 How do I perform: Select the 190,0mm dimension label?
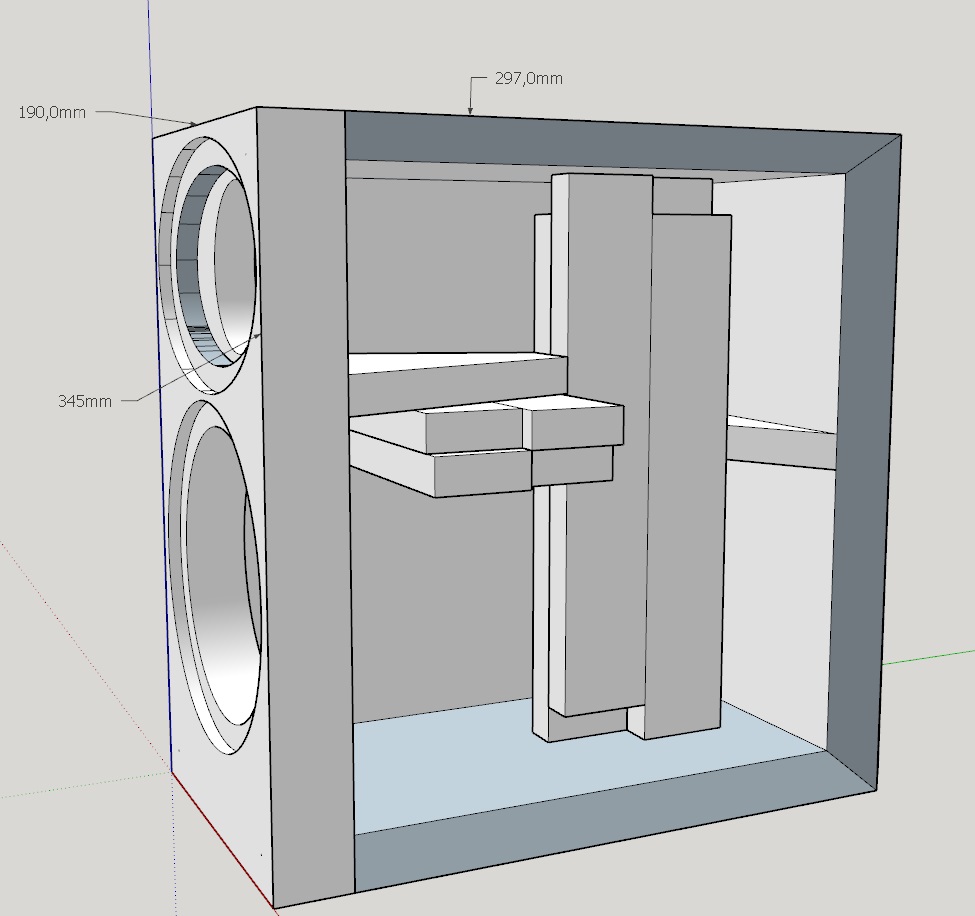(52, 113)
